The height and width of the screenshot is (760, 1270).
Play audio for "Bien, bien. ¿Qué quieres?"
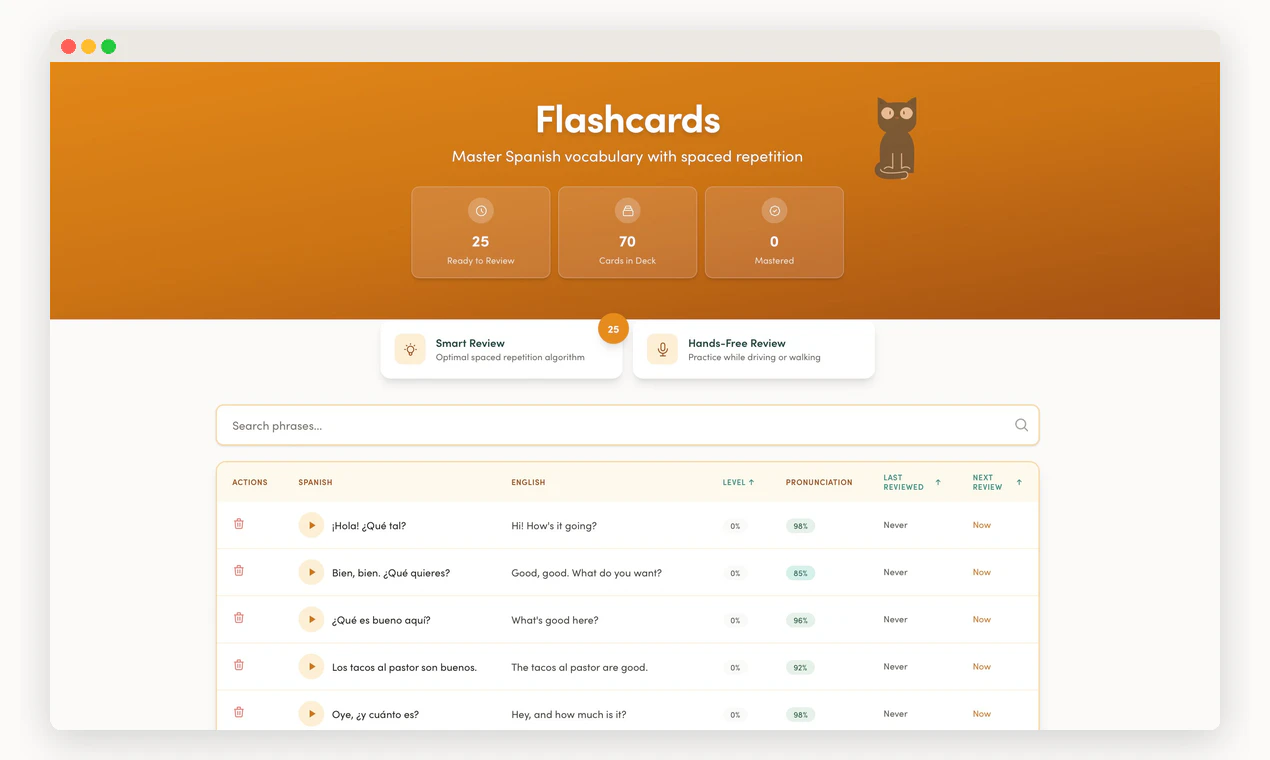point(311,572)
